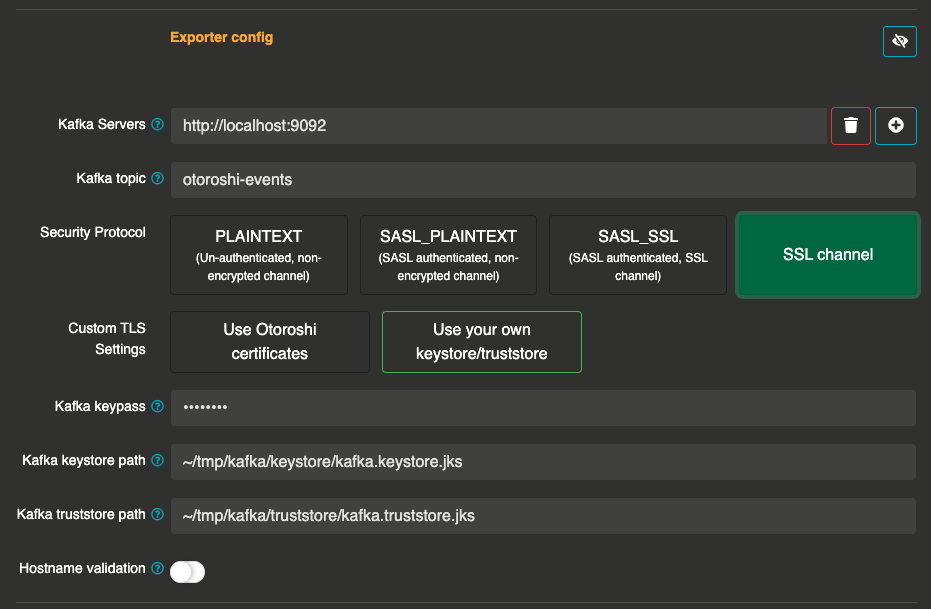Click into the Kafka topic field
The height and width of the screenshot is (609, 931).
(x=543, y=180)
